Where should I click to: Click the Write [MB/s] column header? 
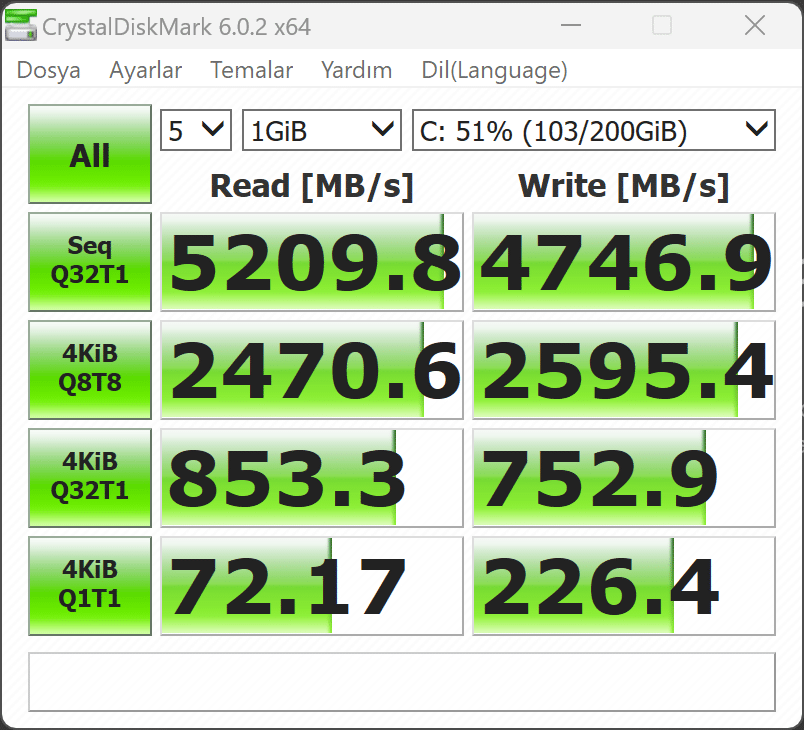[624, 186]
